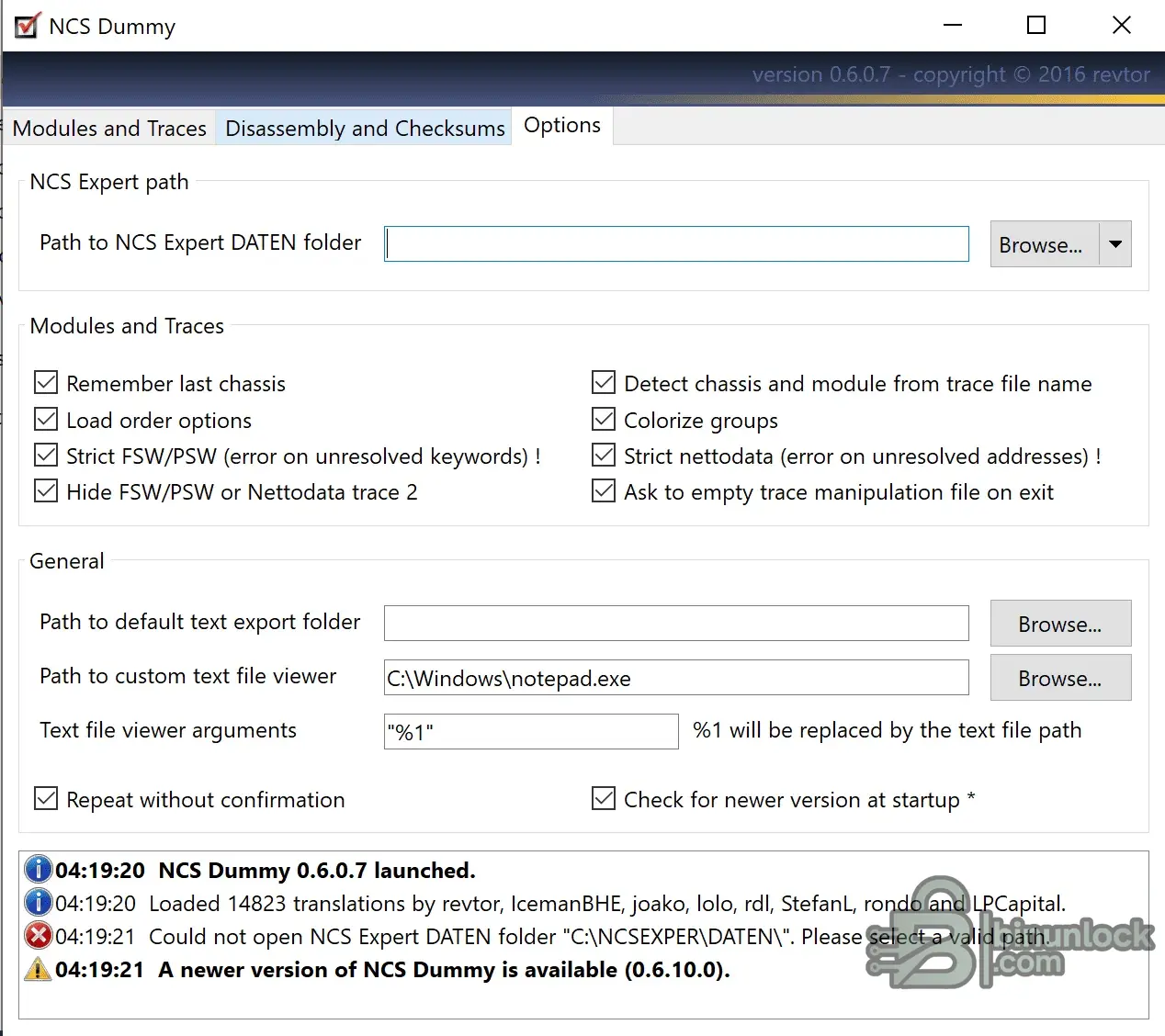
Task: Switch to Modules and Traces tab
Action: pyautogui.click(x=109, y=129)
